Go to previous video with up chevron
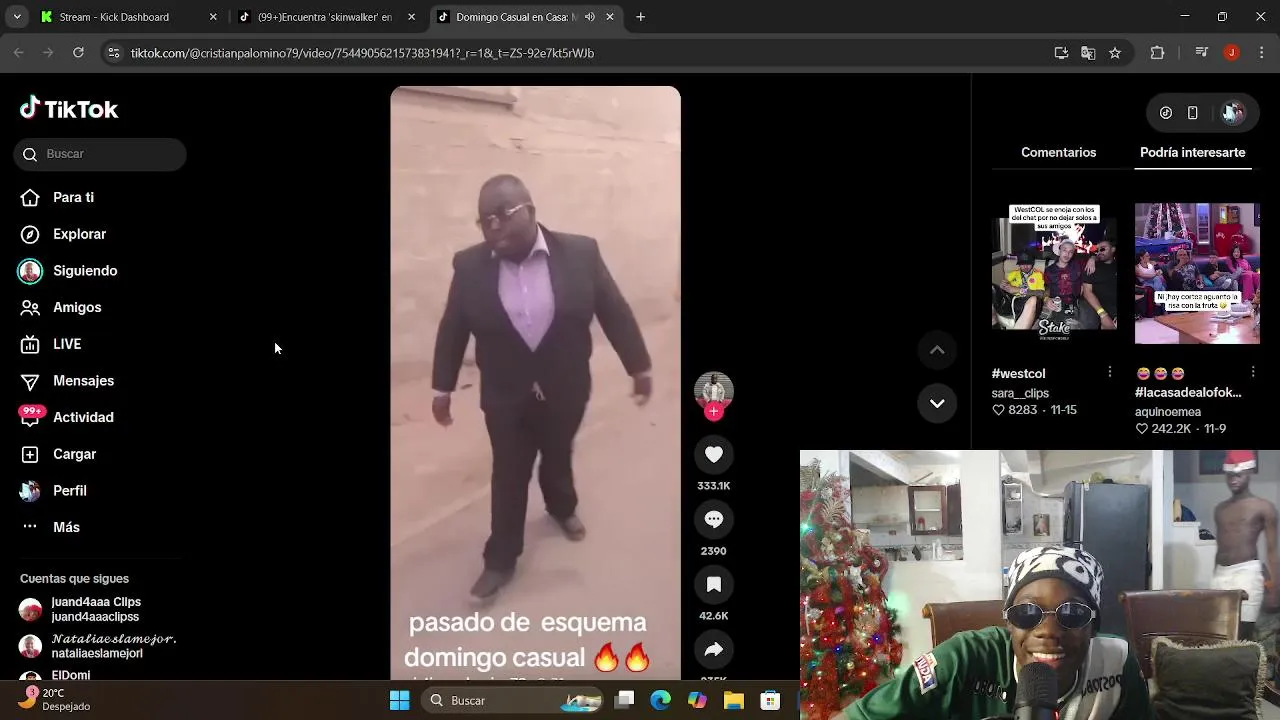Viewport: 1280px width, 720px height. coord(937,350)
